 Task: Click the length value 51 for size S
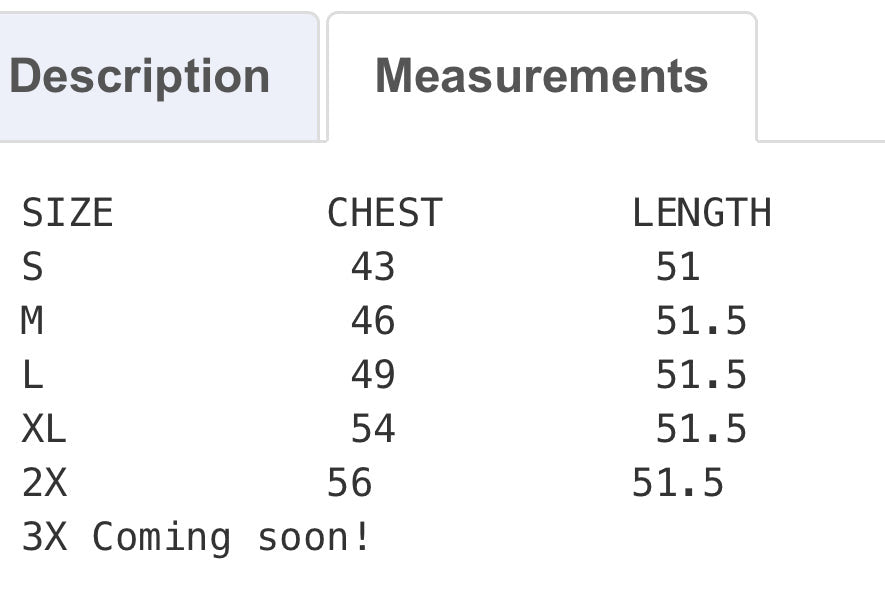(x=678, y=267)
